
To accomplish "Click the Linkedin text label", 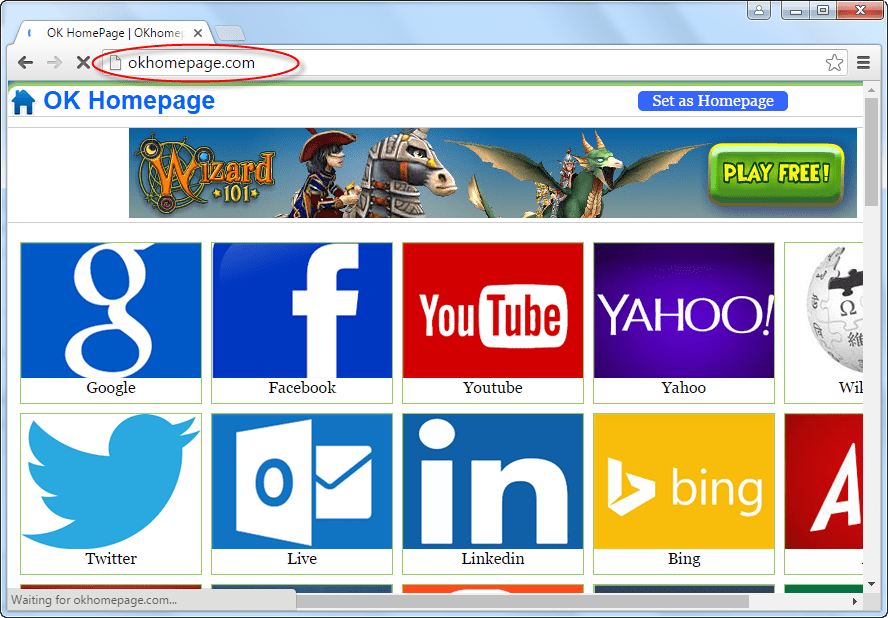I will [493, 559].
